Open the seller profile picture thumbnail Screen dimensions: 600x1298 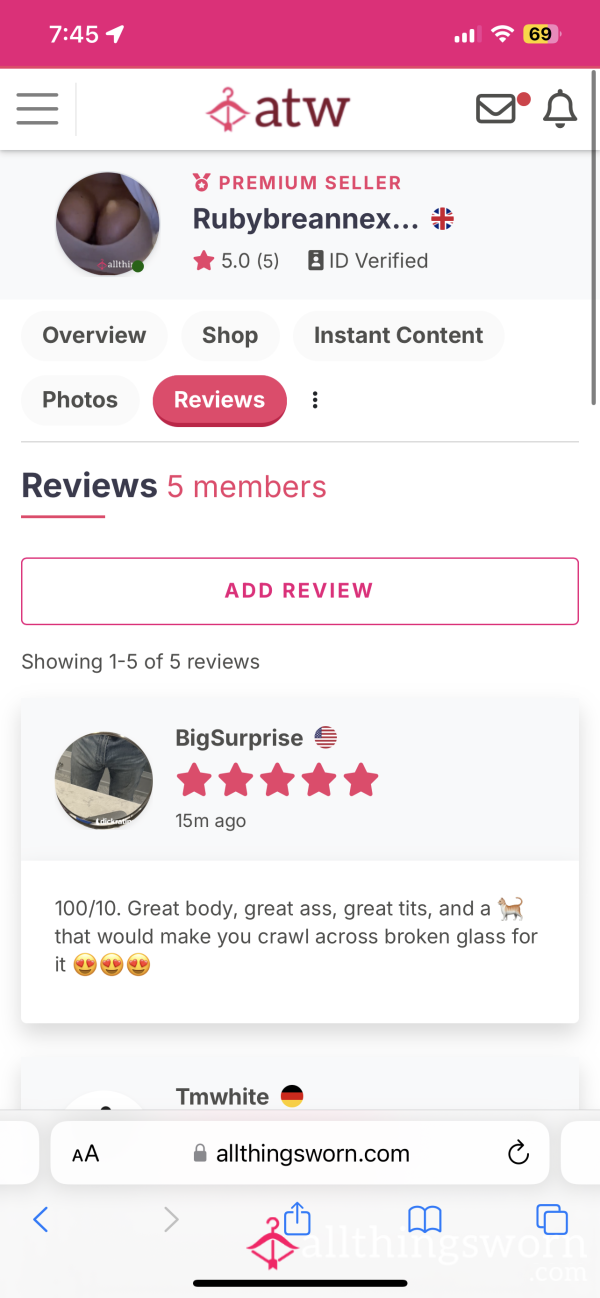pos(108,223)
